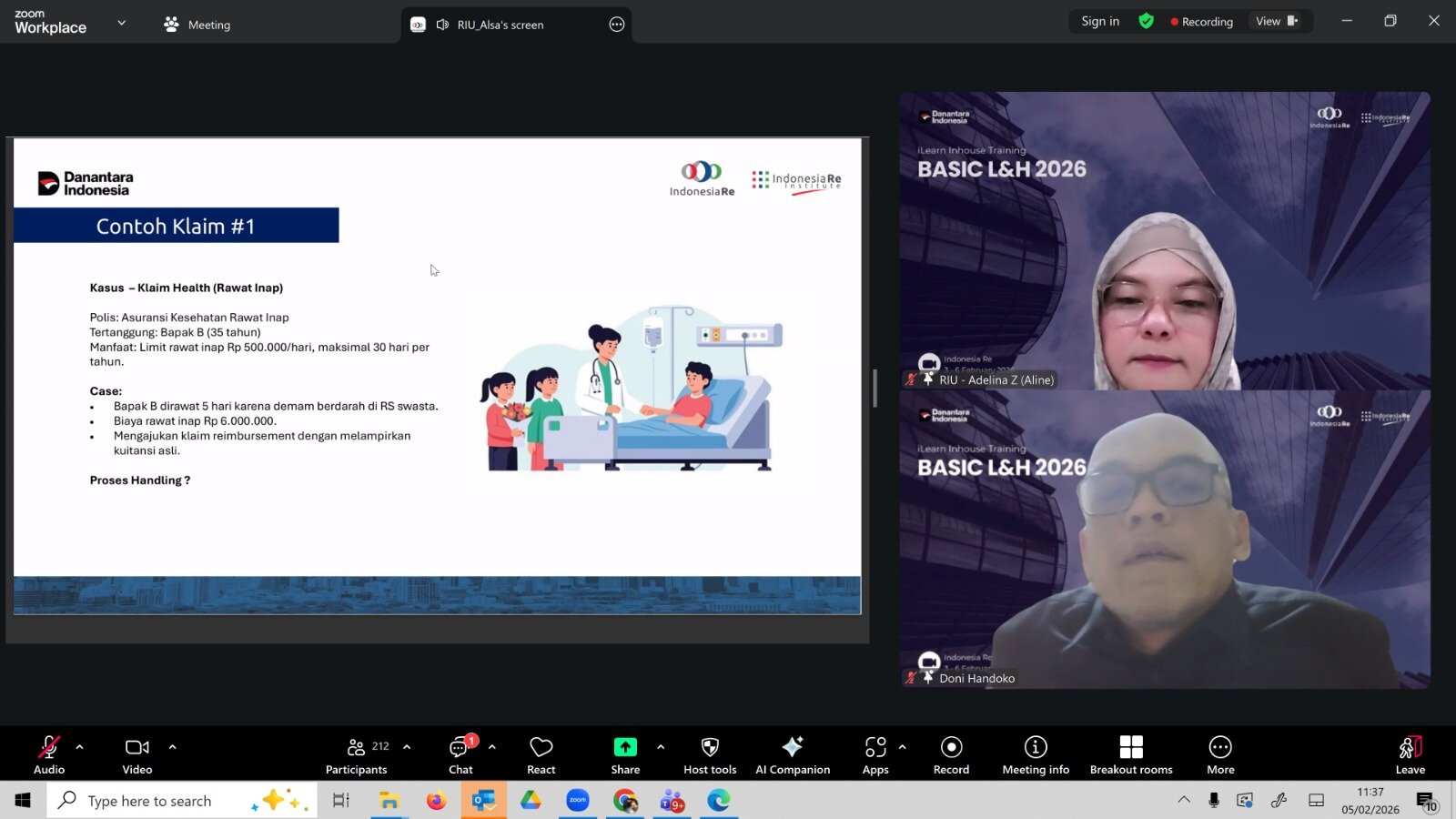Open the React emoji menu

541,754
